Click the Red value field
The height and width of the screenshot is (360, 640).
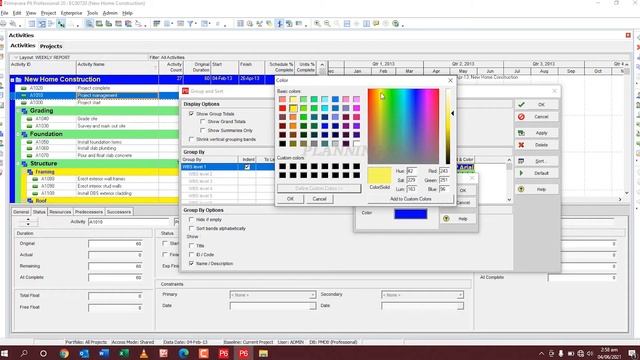[444, 171]
